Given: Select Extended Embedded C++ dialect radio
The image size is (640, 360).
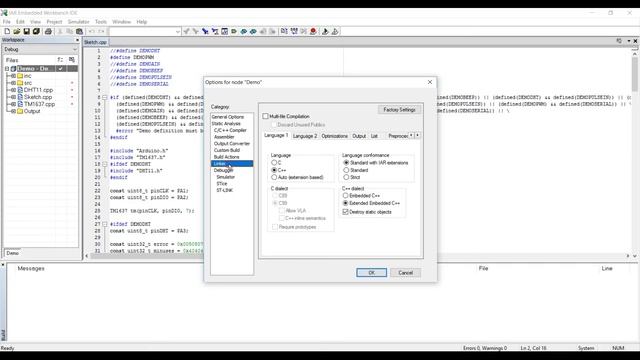Looking at the screenshot, I should click(x=345, y=203).
